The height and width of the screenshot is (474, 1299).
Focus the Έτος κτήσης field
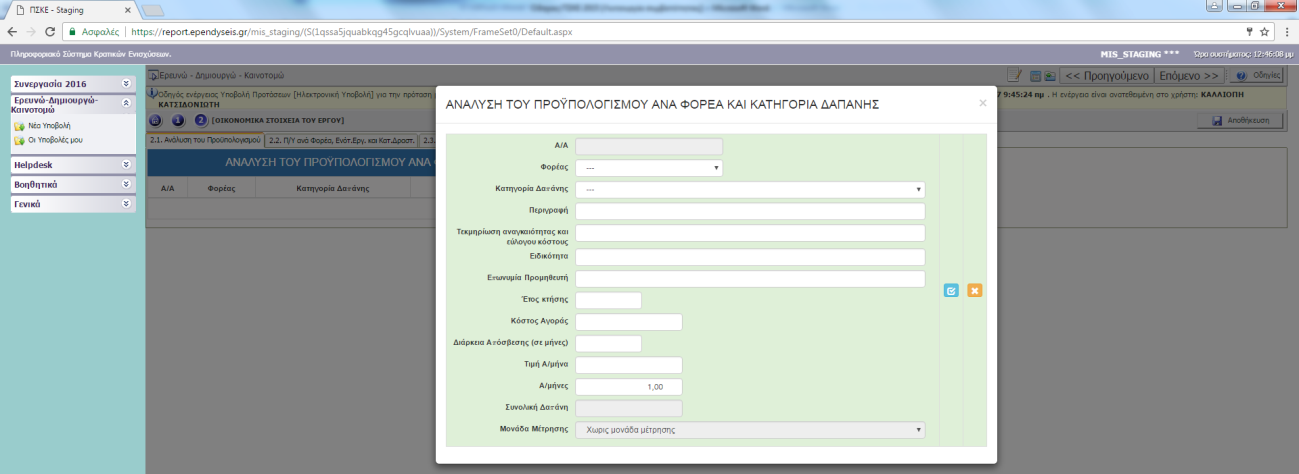click(608, 300)
